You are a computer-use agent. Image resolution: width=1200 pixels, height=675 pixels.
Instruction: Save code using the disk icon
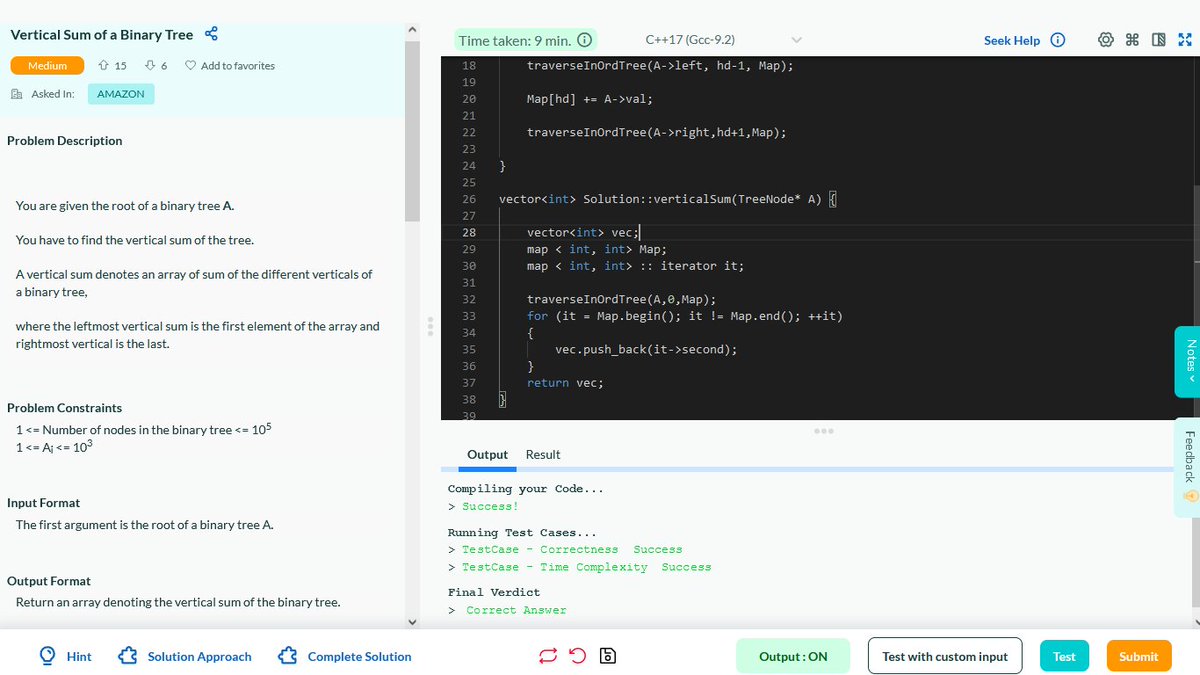tap(607, 657)
